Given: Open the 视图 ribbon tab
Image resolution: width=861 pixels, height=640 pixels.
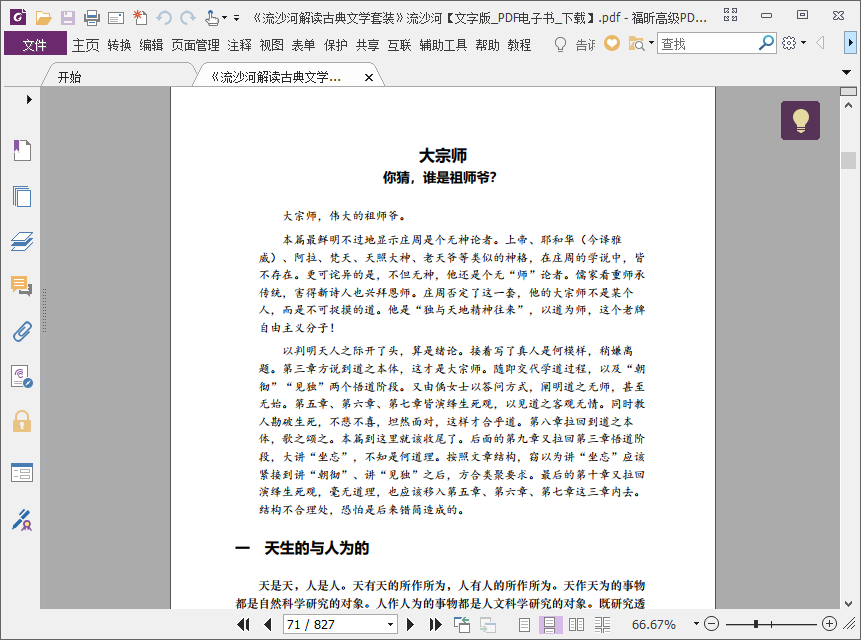Looking at the screenshot, I should (271, 44).
